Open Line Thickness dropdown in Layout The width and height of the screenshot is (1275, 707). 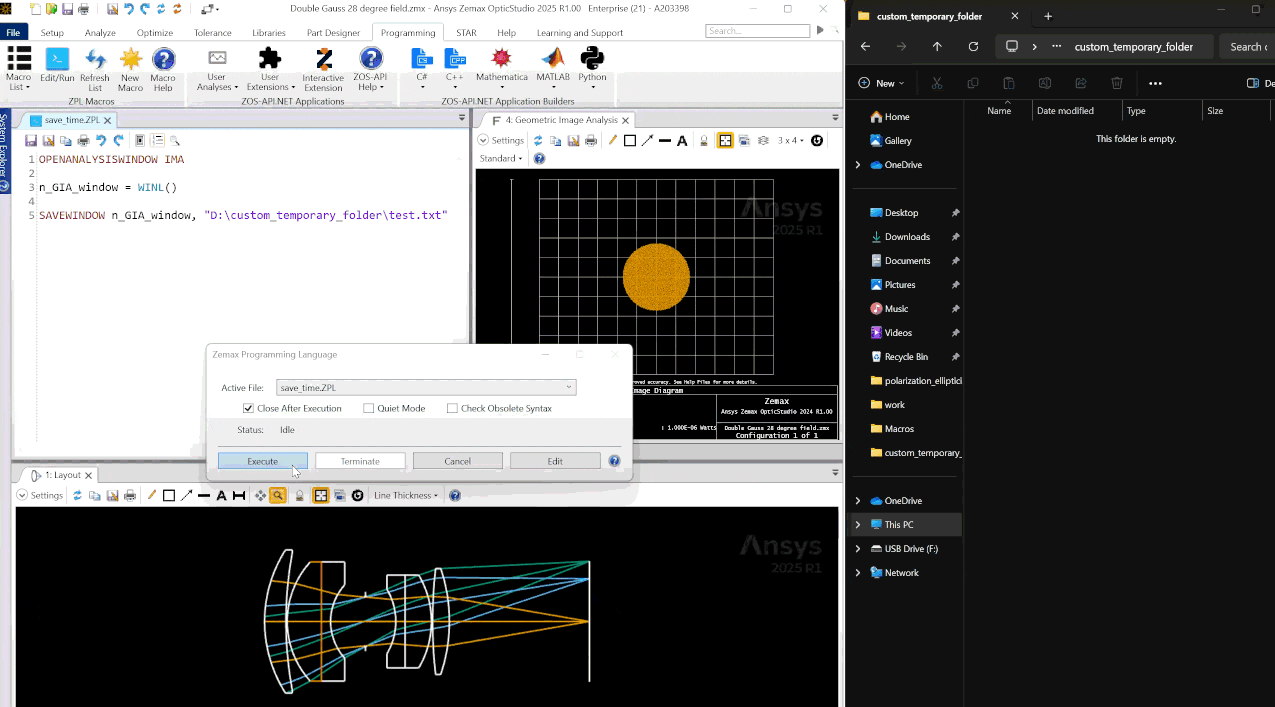click(x=405, y=495)
